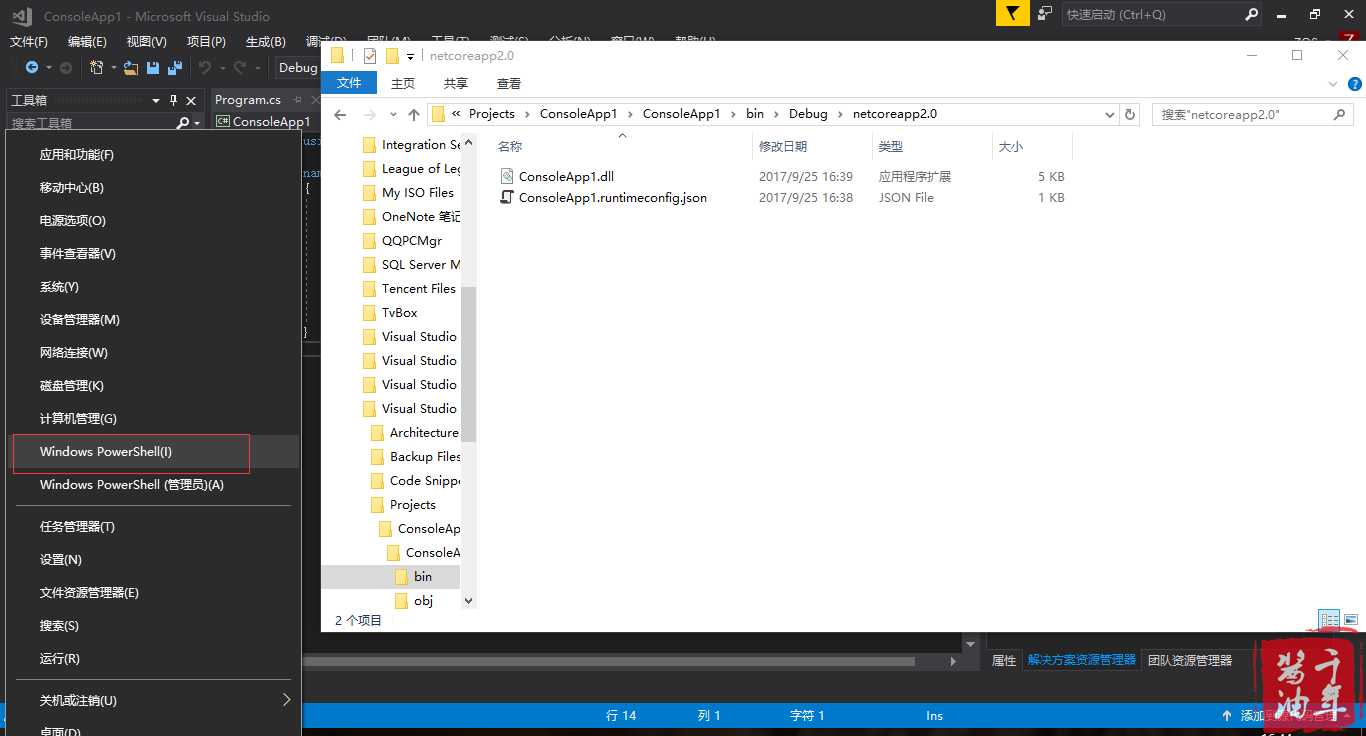The height and width of the screenshot is (736, 1366).
Task: Open Explorer help question mark icon
Action: (x=1354, y=84)
